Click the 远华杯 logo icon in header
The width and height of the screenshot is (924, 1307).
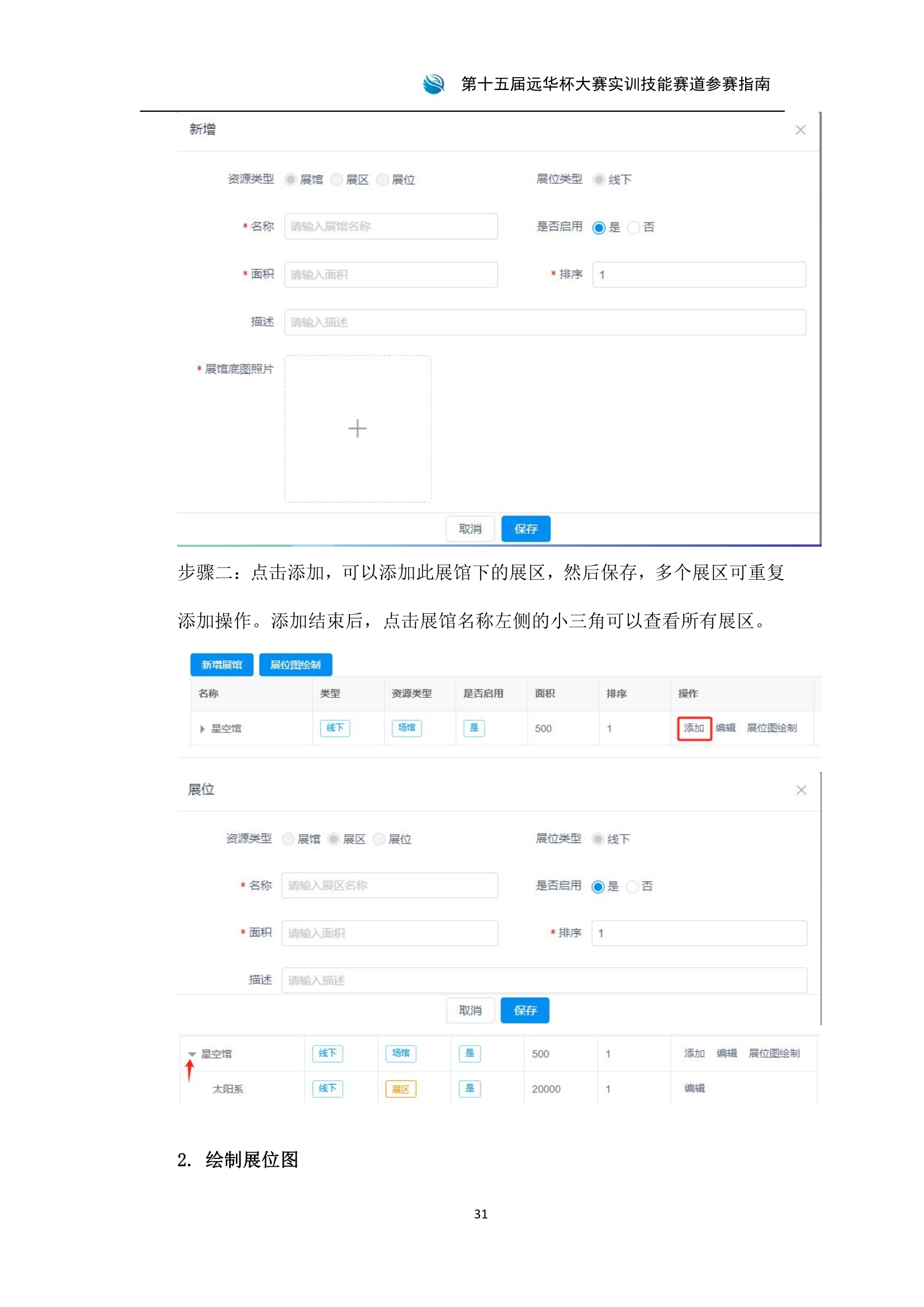433,84
